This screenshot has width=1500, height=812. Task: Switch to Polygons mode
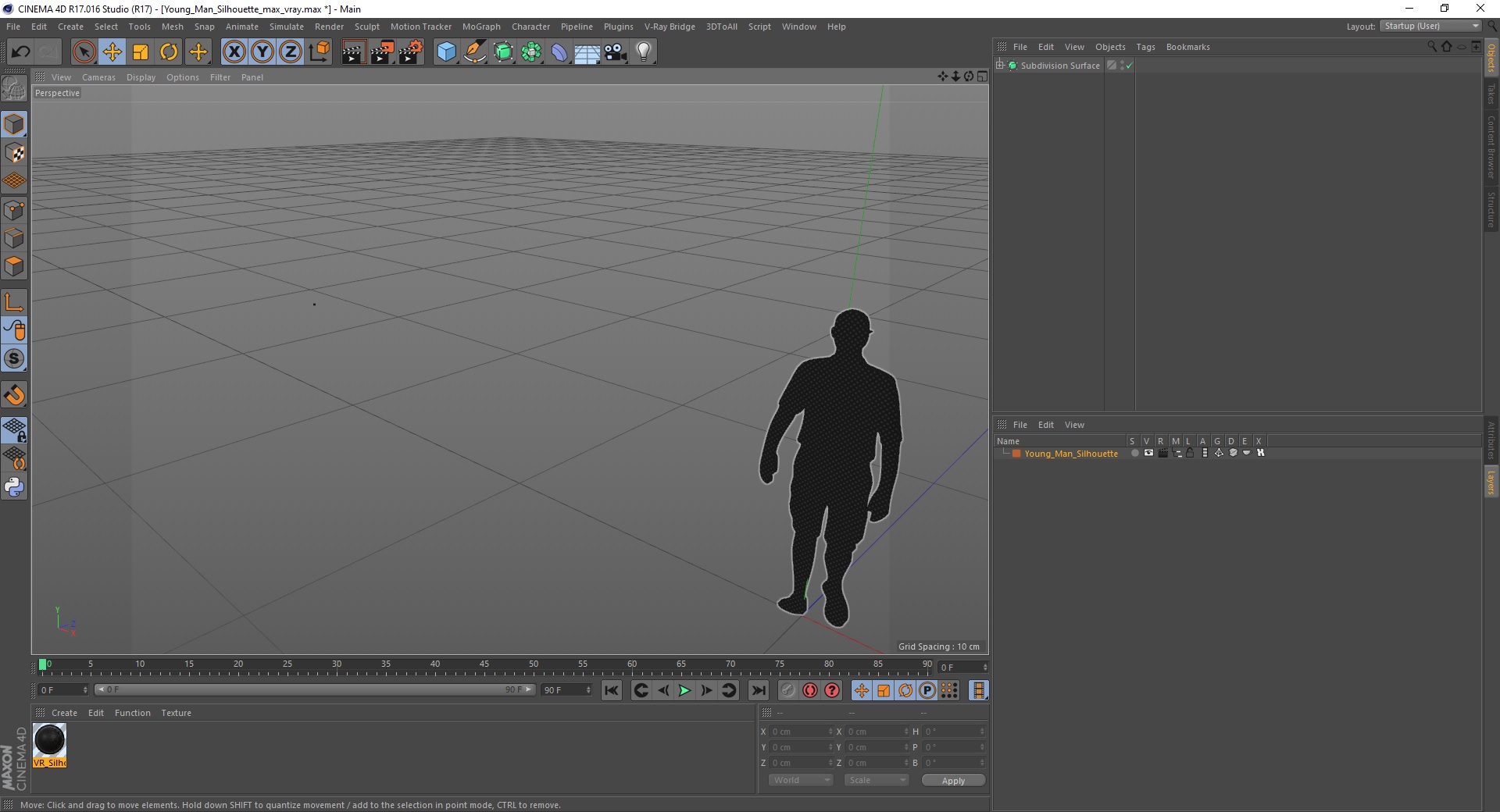(x=14, y=266)
